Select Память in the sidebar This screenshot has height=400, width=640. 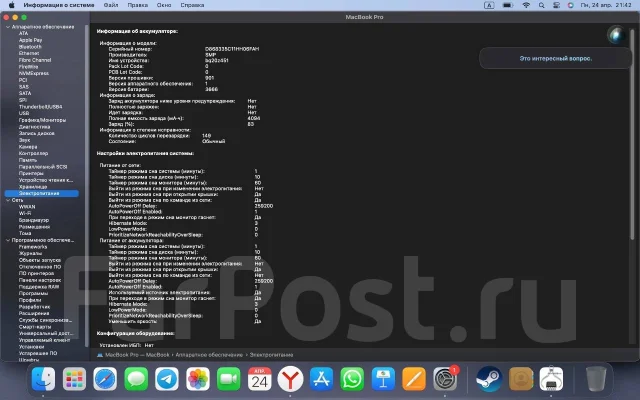[x=28, y=160]
